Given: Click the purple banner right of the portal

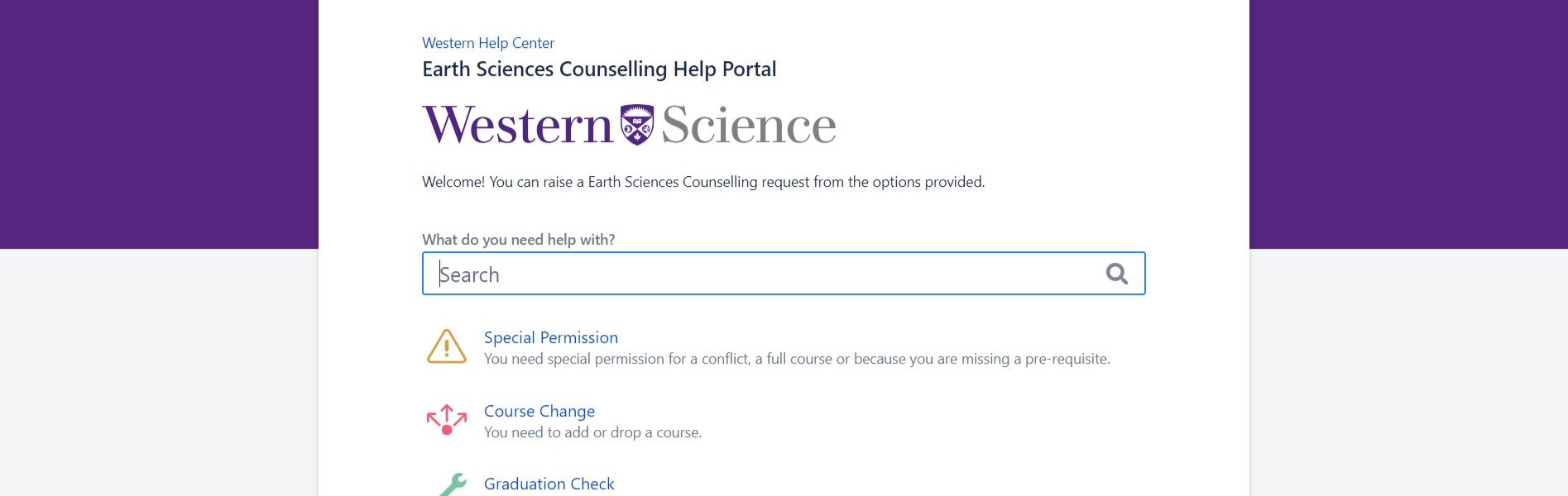Looking at the screenshot, I should (1407, 124).
